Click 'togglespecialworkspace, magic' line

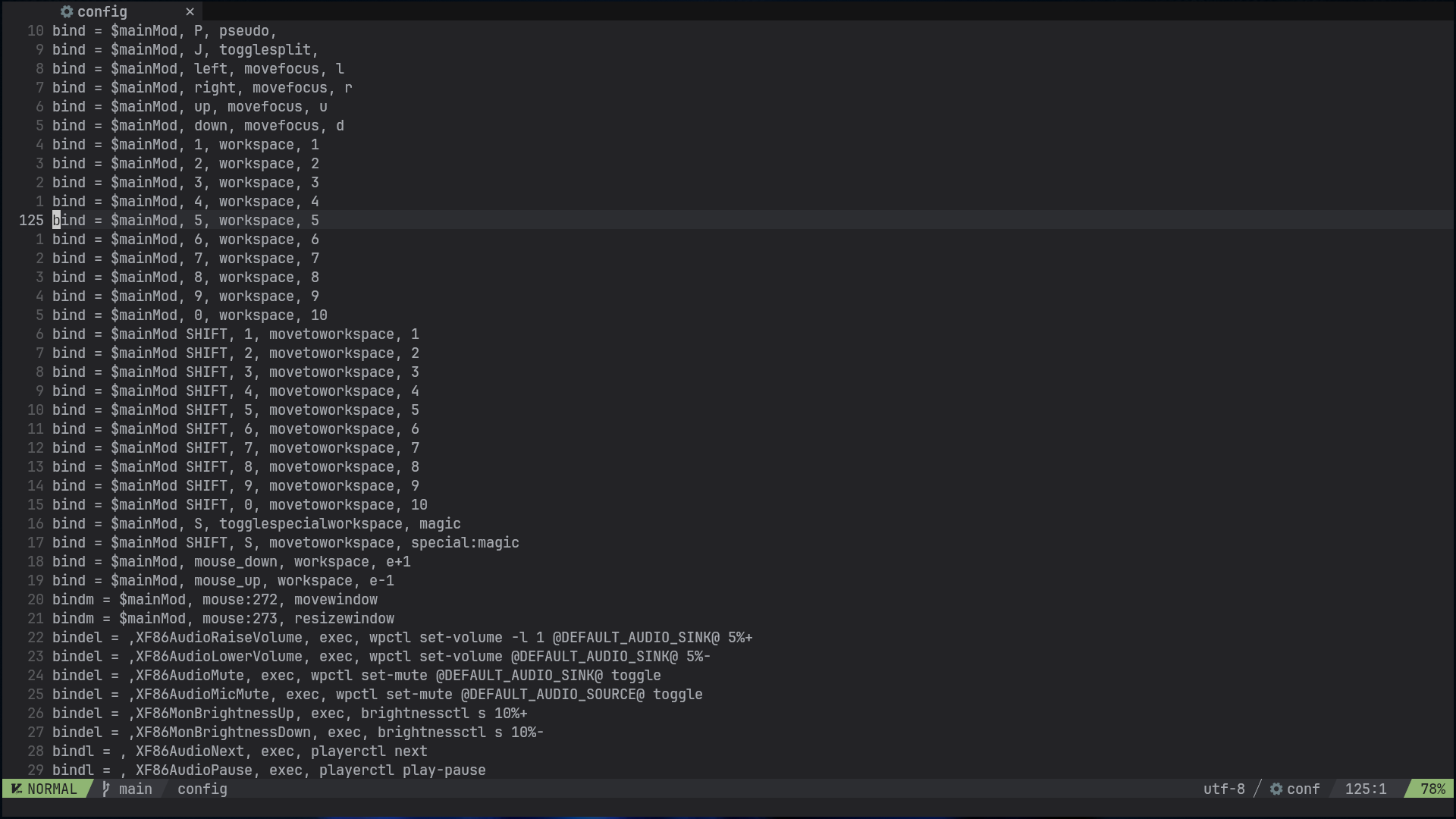(x=256, y=523)
